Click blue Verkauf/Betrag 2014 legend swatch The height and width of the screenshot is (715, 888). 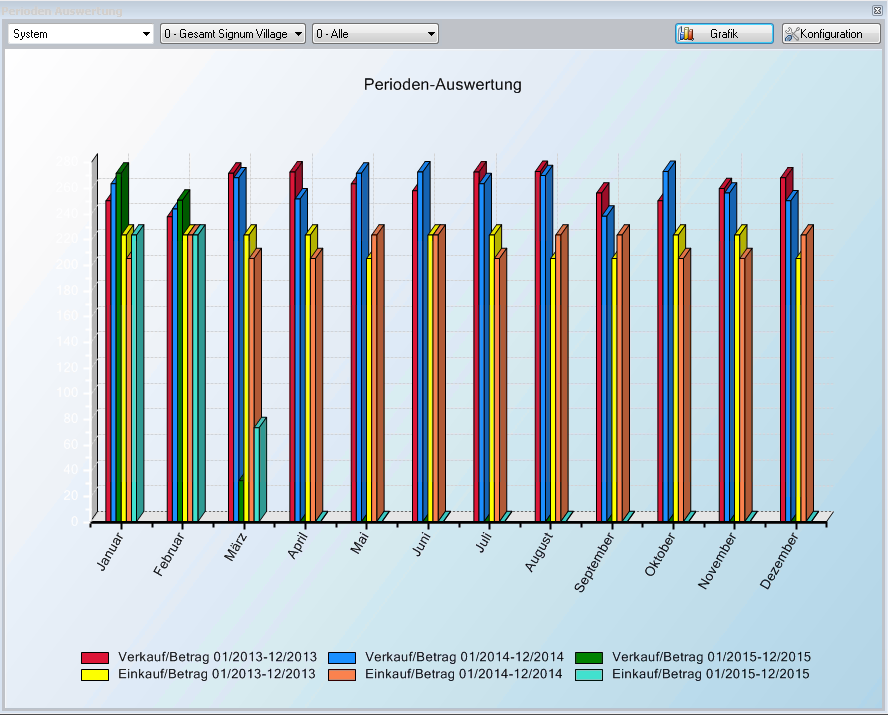(343, 657)
